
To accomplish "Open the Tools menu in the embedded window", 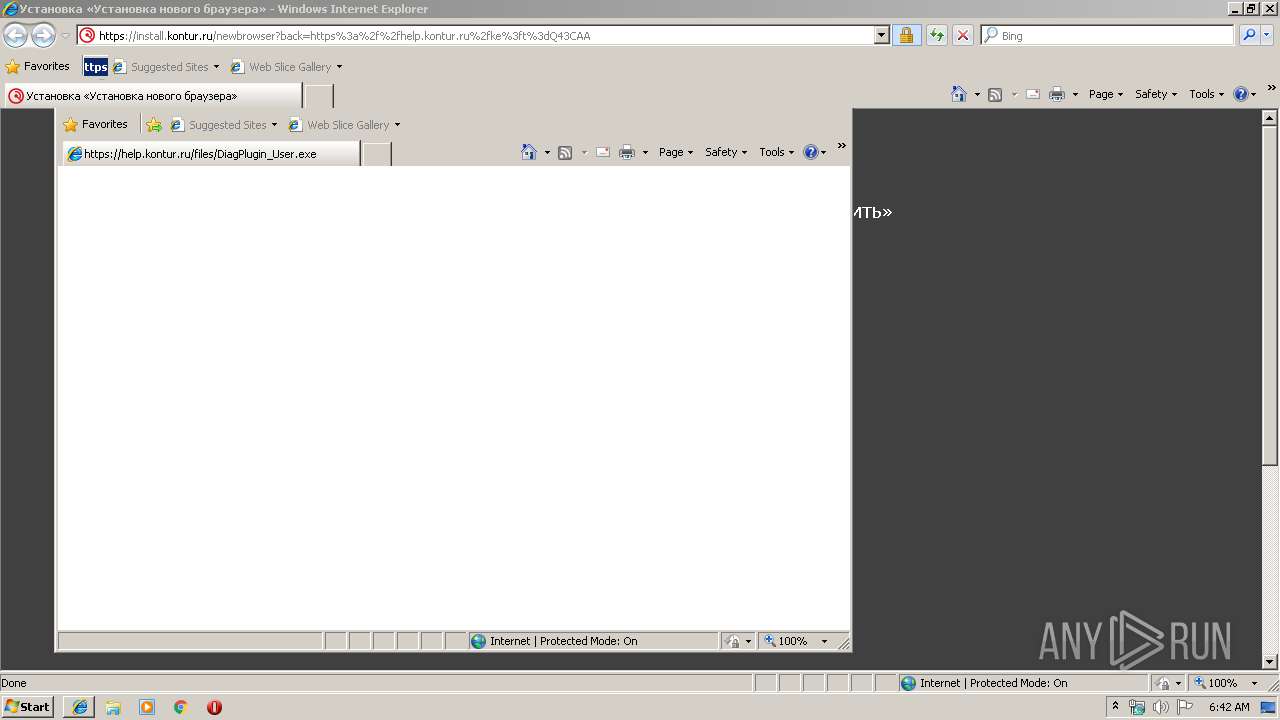I will (777, 152).
